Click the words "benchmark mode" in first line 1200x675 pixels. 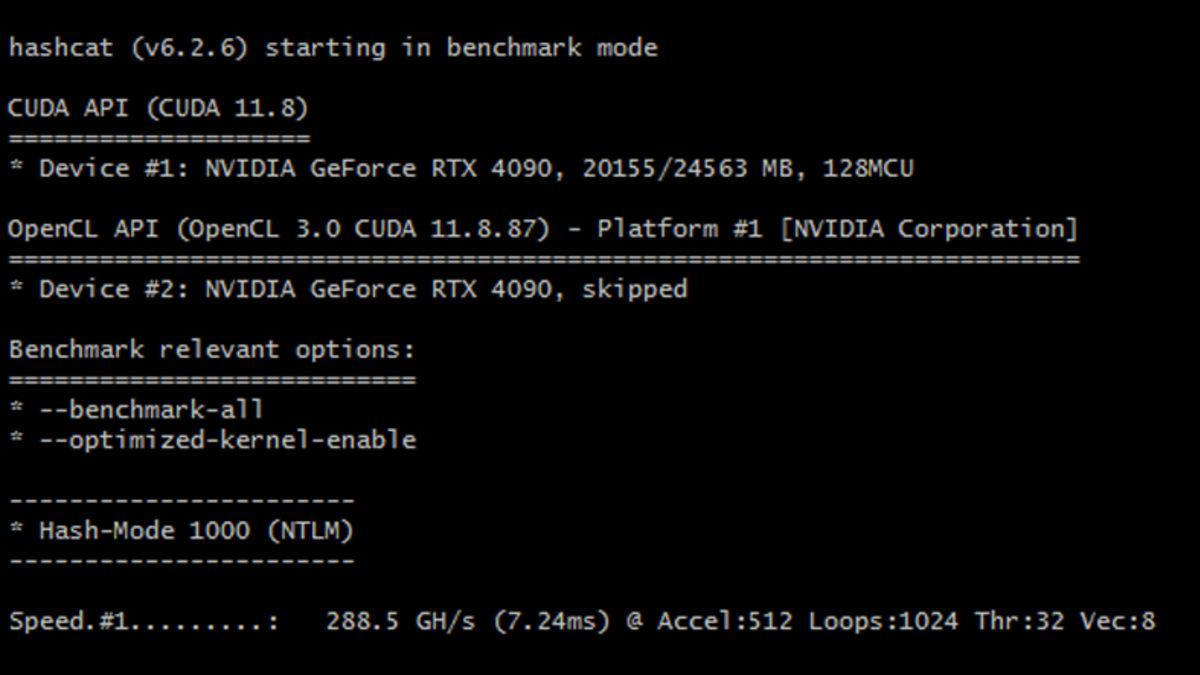pos(552,48)
